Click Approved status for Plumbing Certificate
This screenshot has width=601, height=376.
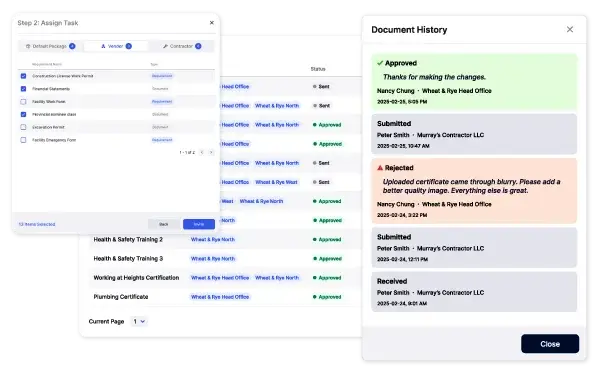coord(327,297)
